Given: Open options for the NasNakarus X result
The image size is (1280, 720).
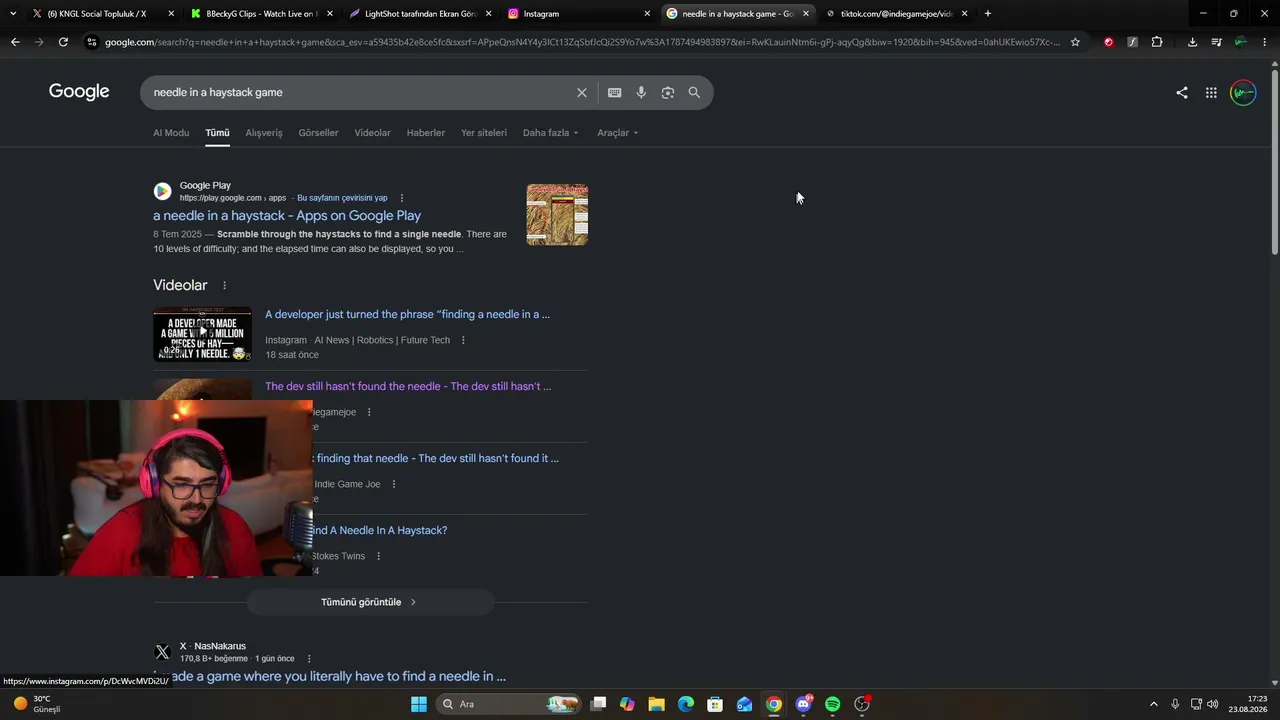Looking at the screenshot, I should point(309,659).
